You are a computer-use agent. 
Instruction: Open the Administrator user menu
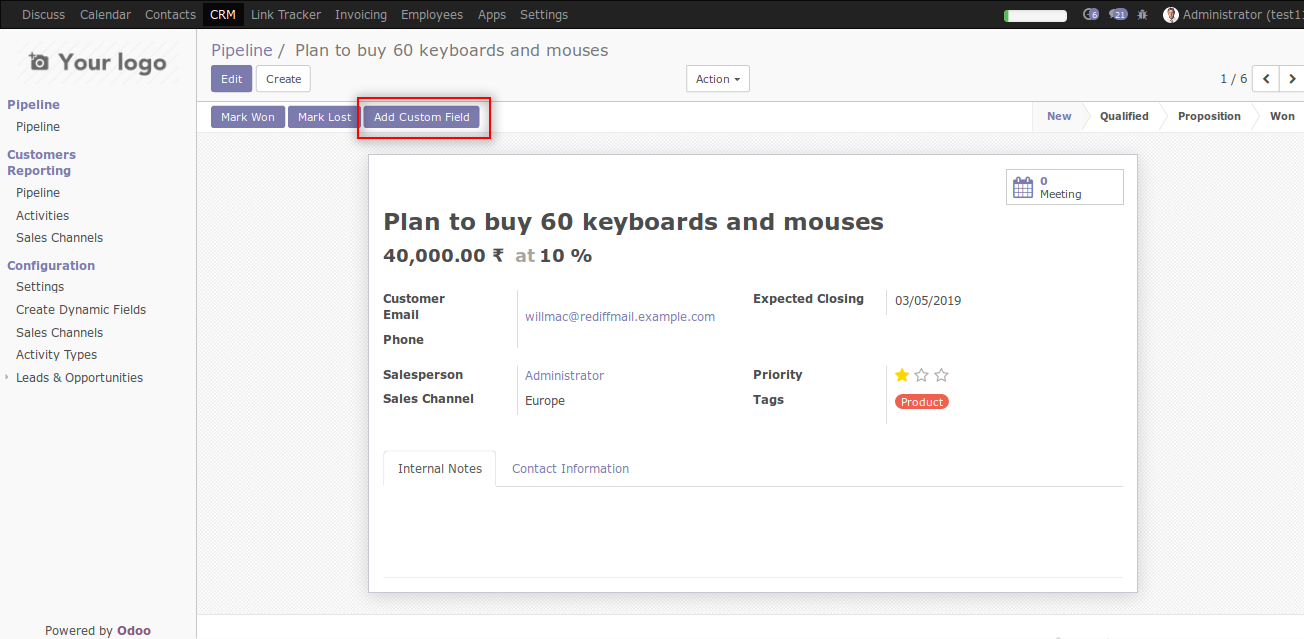coord(1233,15)
